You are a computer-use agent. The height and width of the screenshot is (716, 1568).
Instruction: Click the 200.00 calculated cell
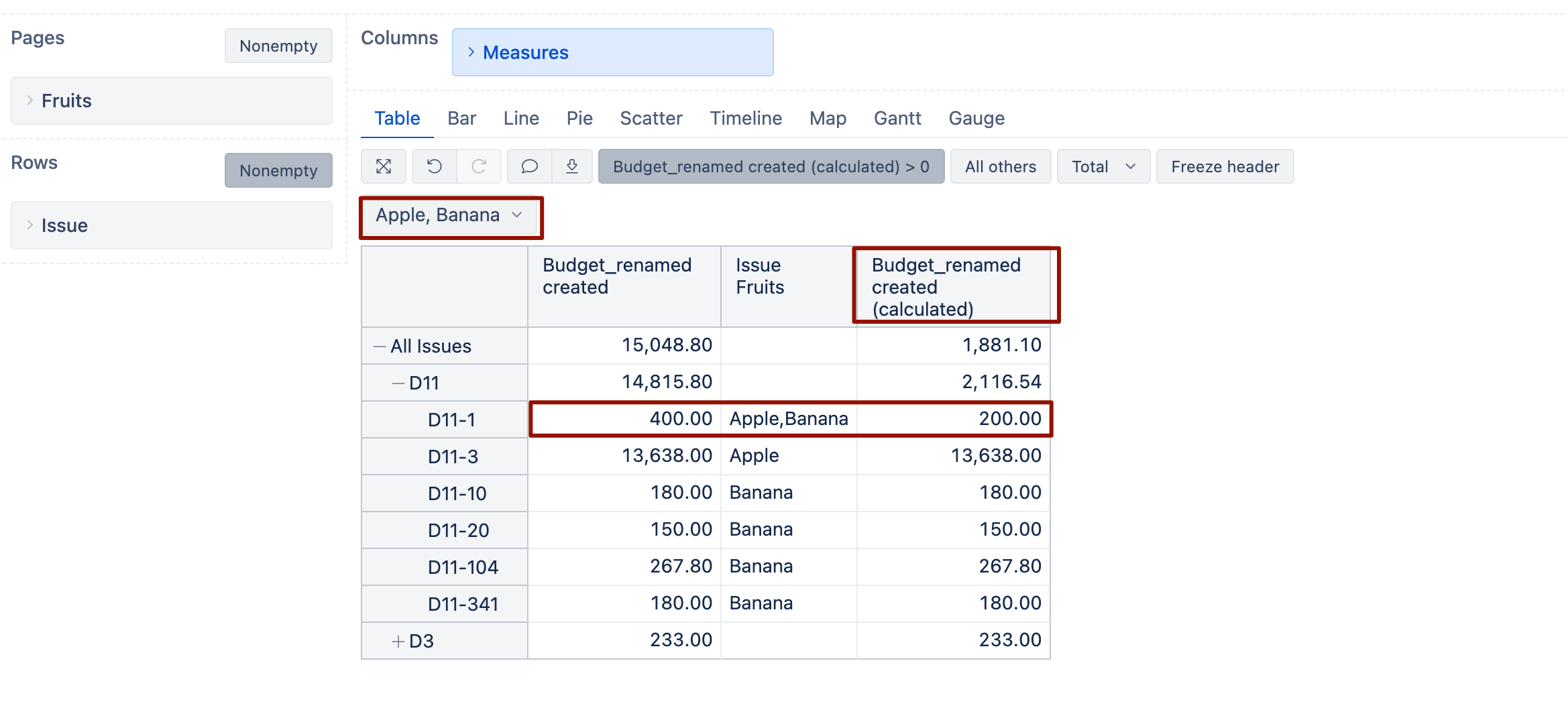coord(954,419)
